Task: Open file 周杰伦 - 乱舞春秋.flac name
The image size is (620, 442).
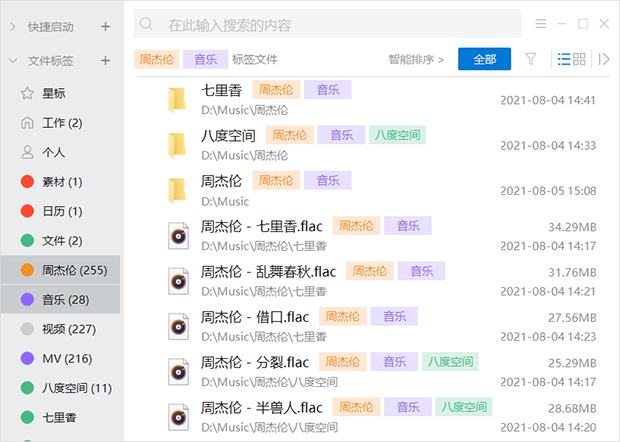Action: pyautogui.click(x=268, y=272)
